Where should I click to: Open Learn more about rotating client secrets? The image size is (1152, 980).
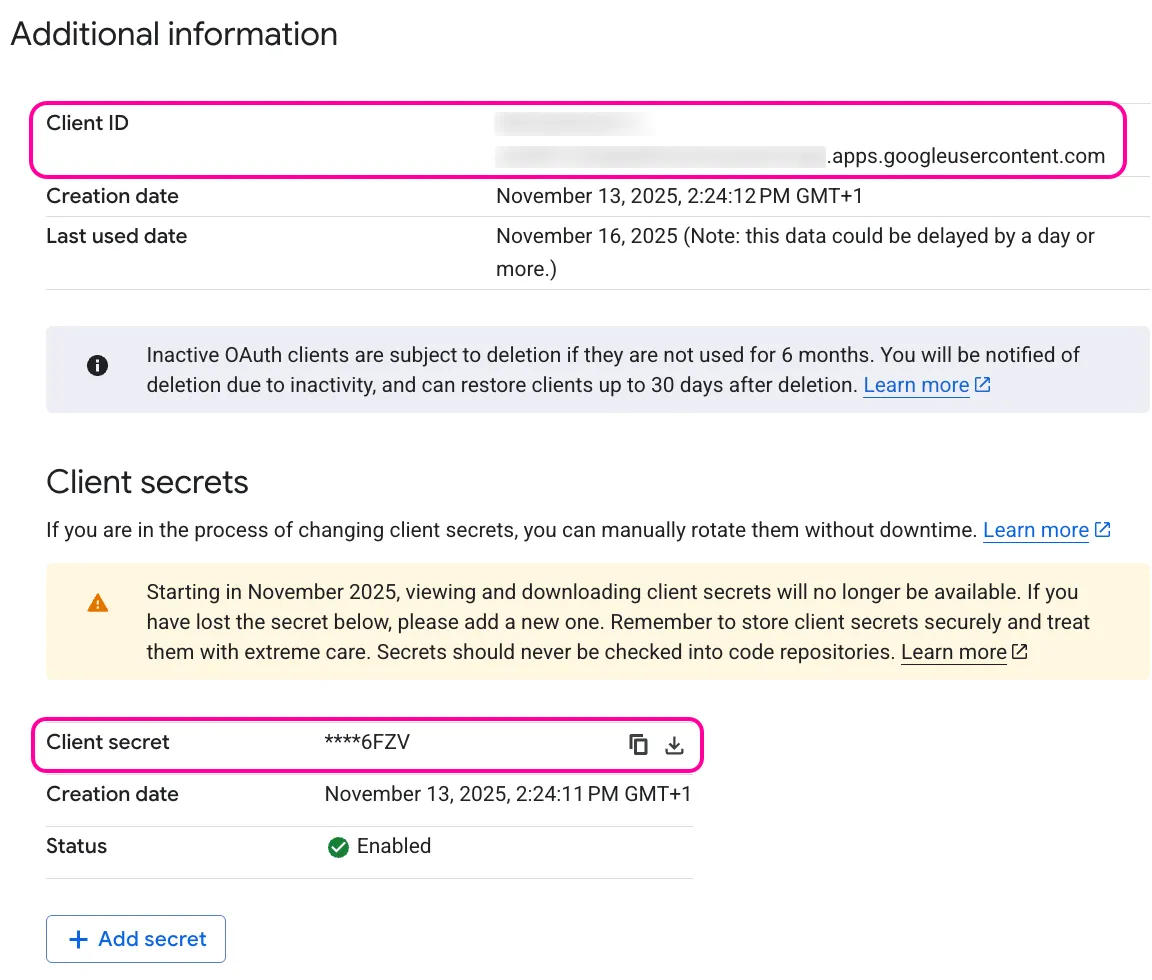point(1036,530)
